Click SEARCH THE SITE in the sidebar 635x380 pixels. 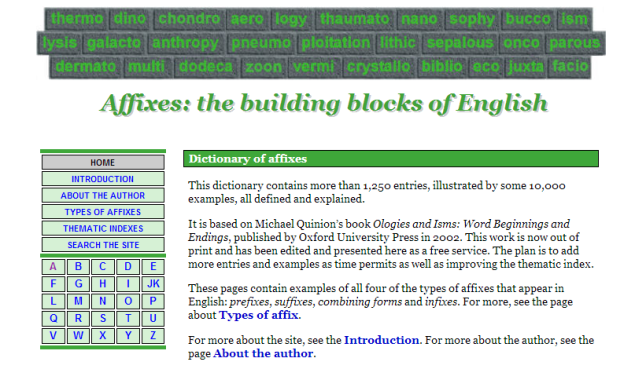(x=103, y=245)
